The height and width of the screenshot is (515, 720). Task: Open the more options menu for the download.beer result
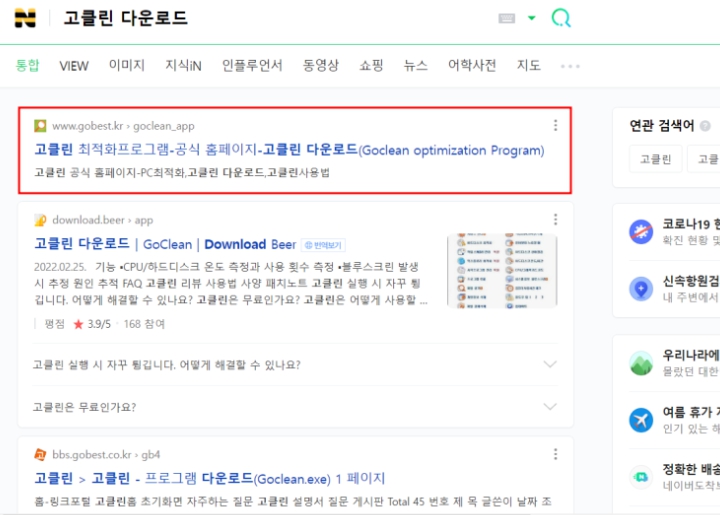[556, 219]
